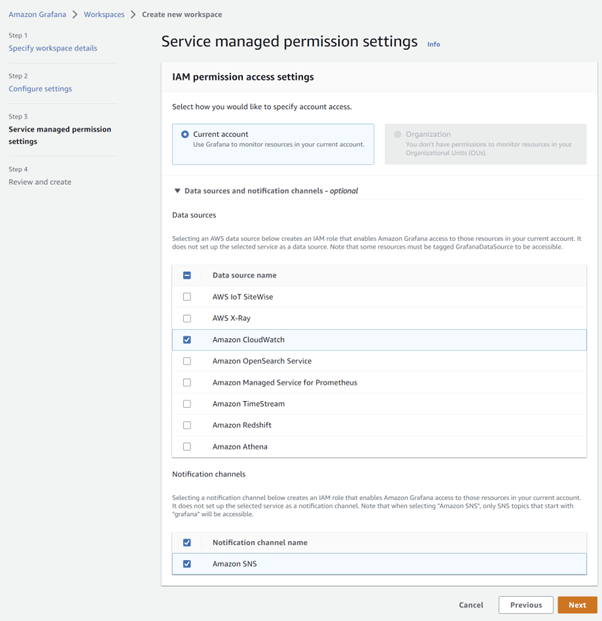Screen dimensions: 602x621
Task: Toggle the Notification channel name header checkbox
Action: tap(187, 543)
